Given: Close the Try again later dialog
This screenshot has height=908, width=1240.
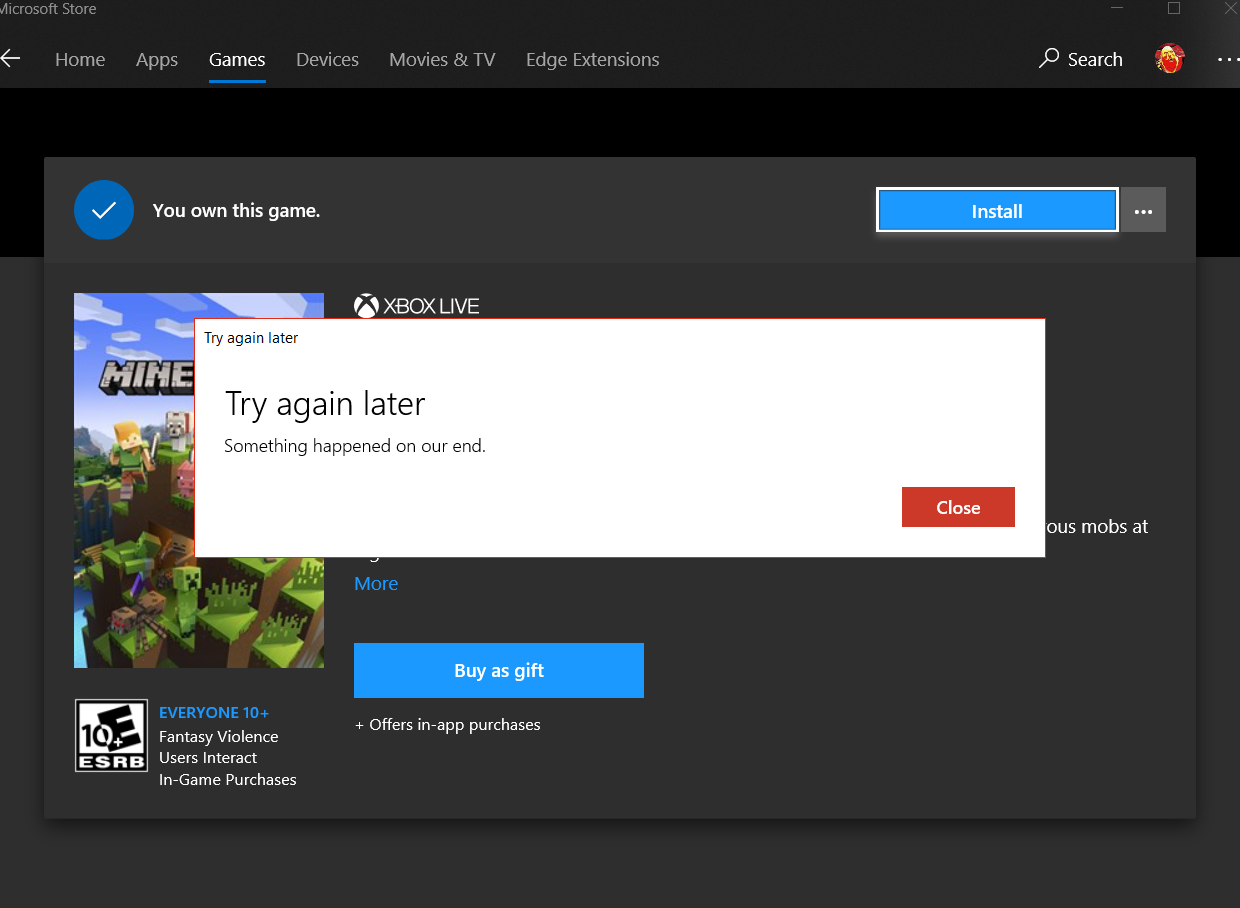Looking at the screenshot, I should (x=958, y=507).
